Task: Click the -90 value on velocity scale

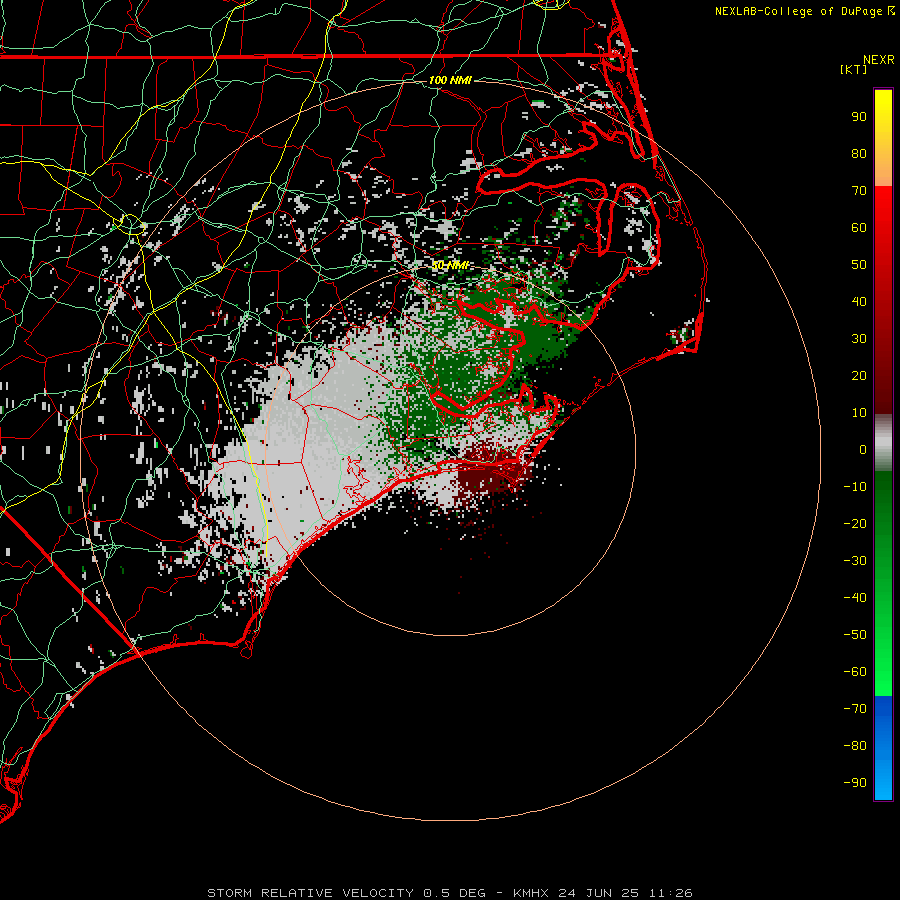Action: pos(855,783)
